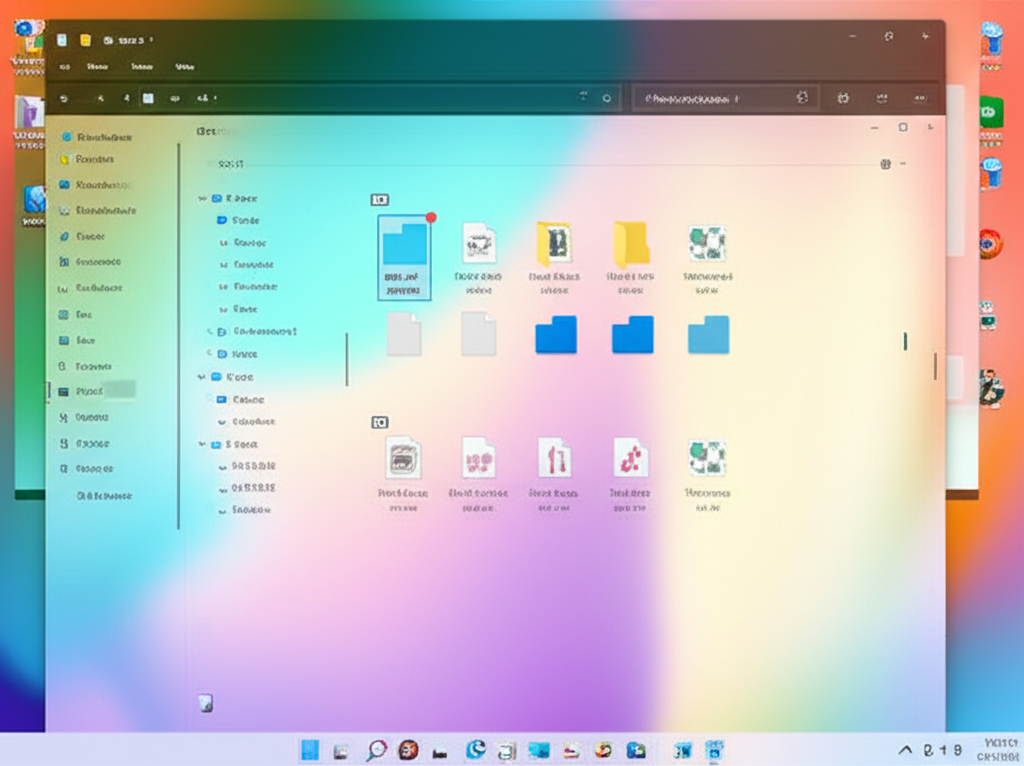The width and height of the screenshot is (1024, 766).
Task: Click the Back arrow in the navigation toolbar
Action: pyautogui.click(x=65, y=99)
